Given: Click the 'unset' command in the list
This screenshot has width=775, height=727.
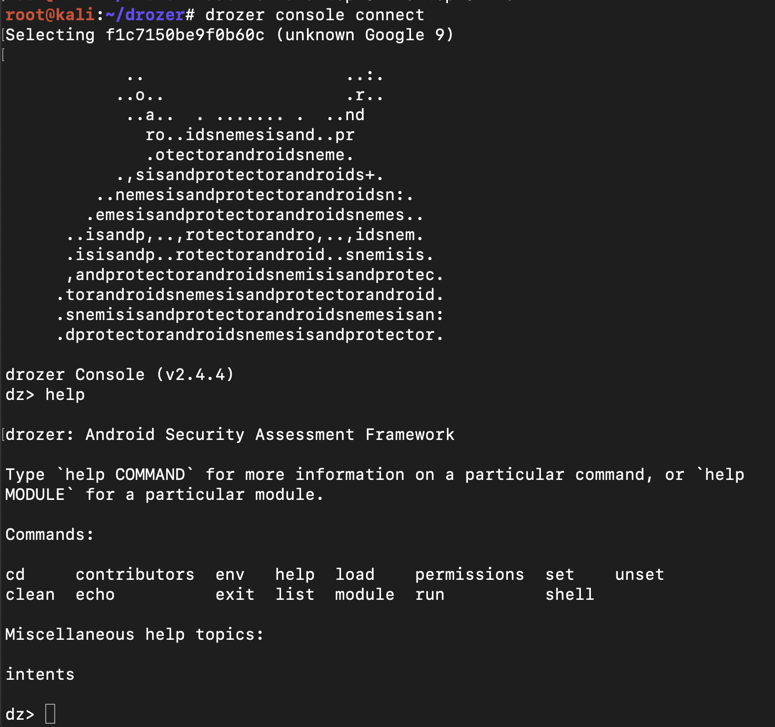Looking at the screenshot, I should [639, 574].
